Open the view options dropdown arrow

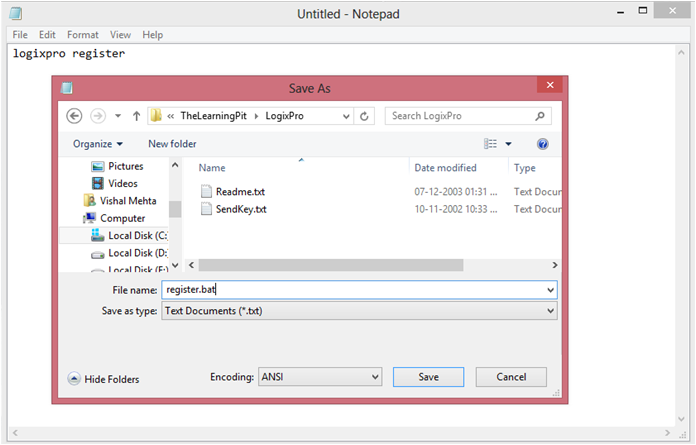pos(509,144)
